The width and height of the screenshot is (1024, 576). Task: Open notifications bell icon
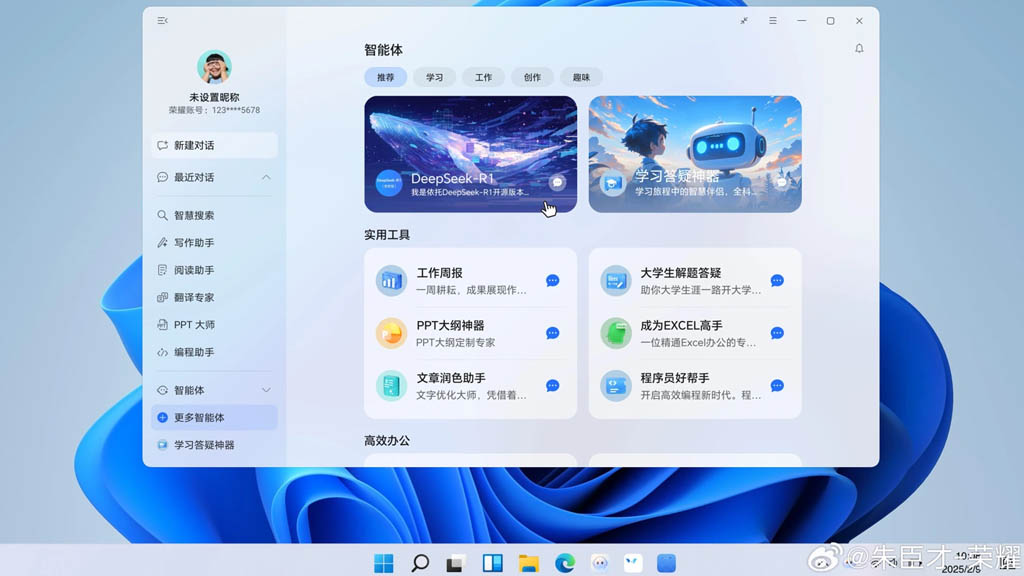[859, 48]
